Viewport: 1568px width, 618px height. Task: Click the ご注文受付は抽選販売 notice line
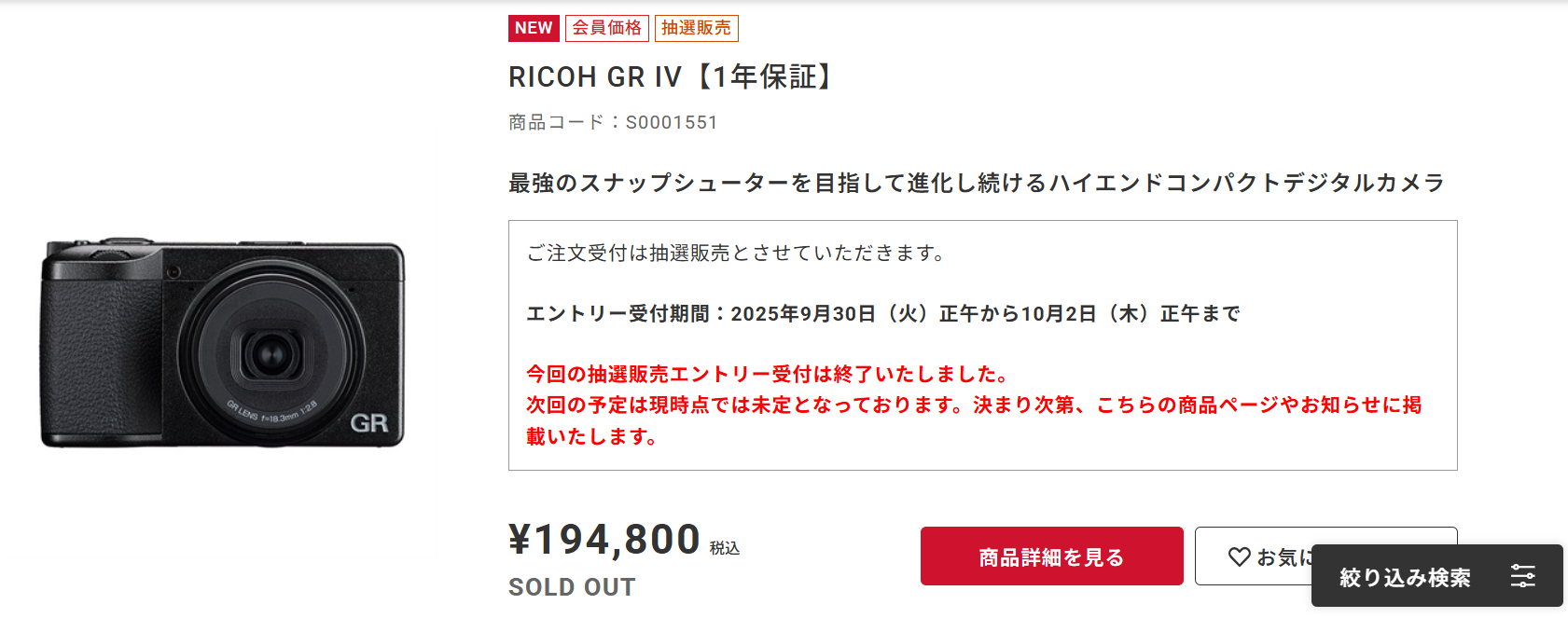point(737,253)
